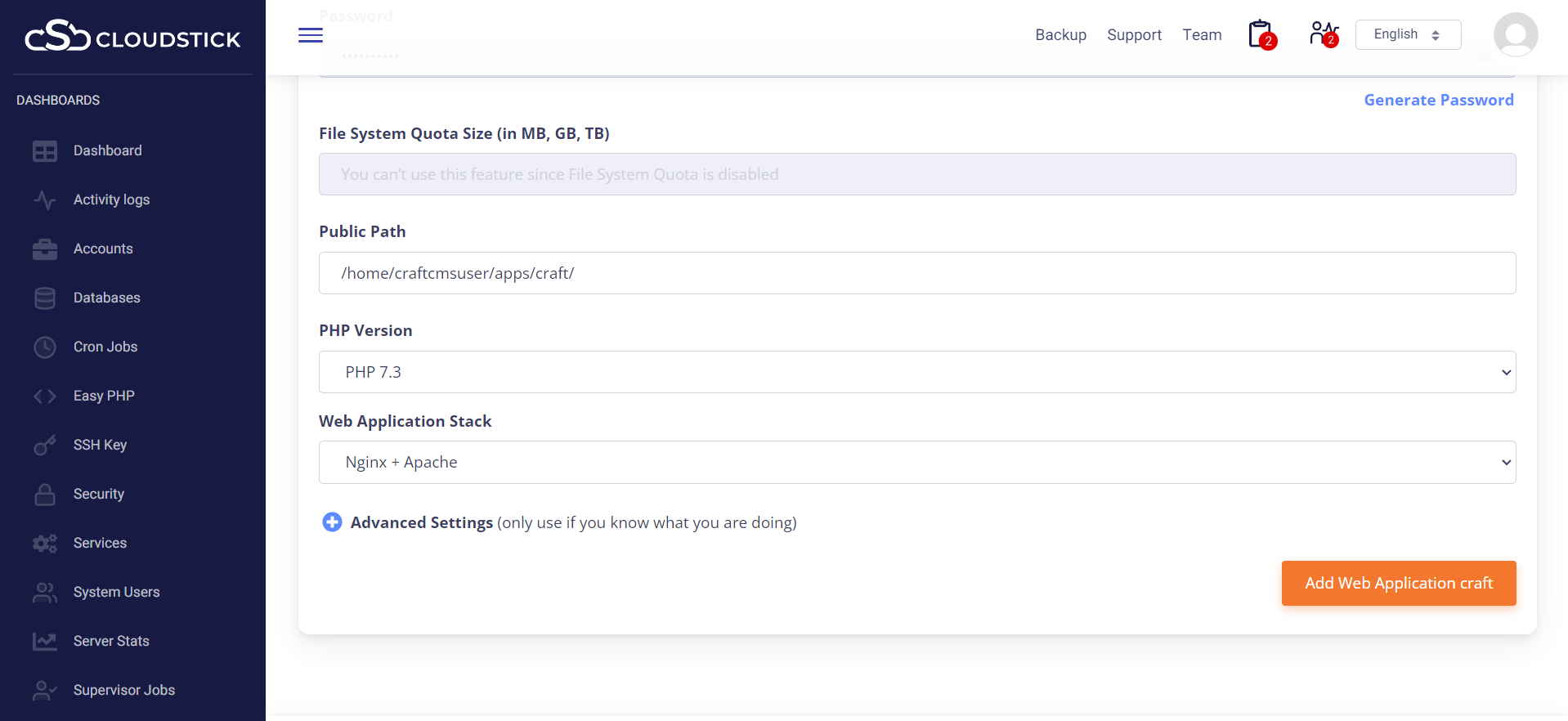Click the Security lock icon
The height and width of the screenshot is (721, 1568).
coord(45,495)
